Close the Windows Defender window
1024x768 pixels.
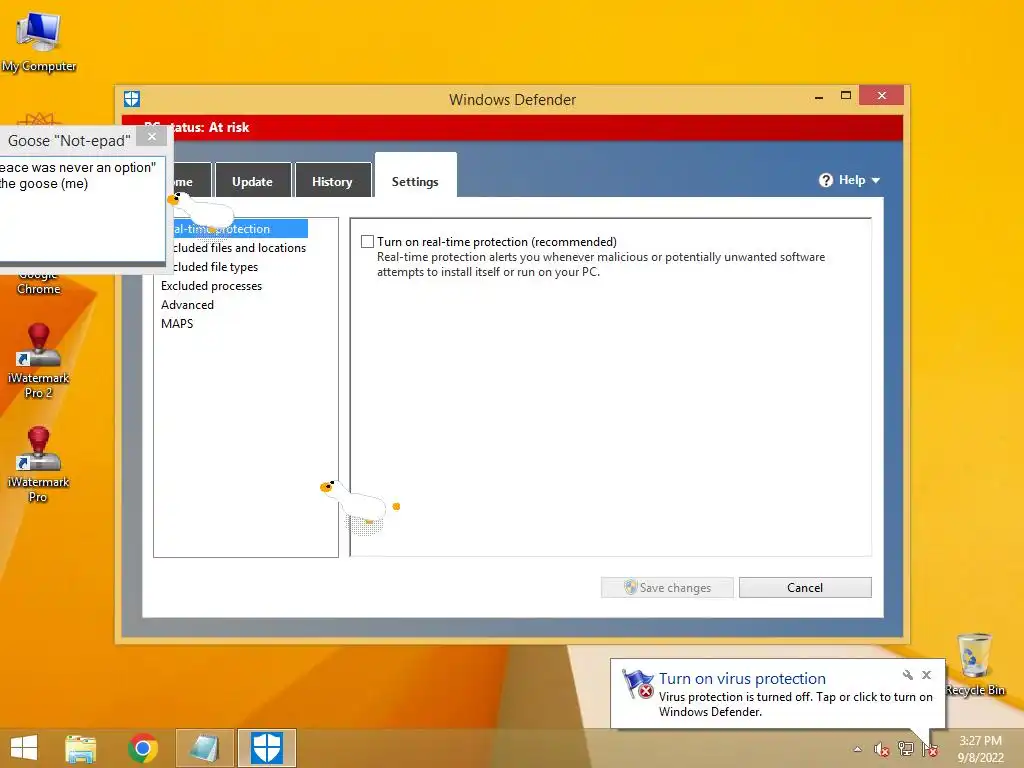(x=882, y=95)
